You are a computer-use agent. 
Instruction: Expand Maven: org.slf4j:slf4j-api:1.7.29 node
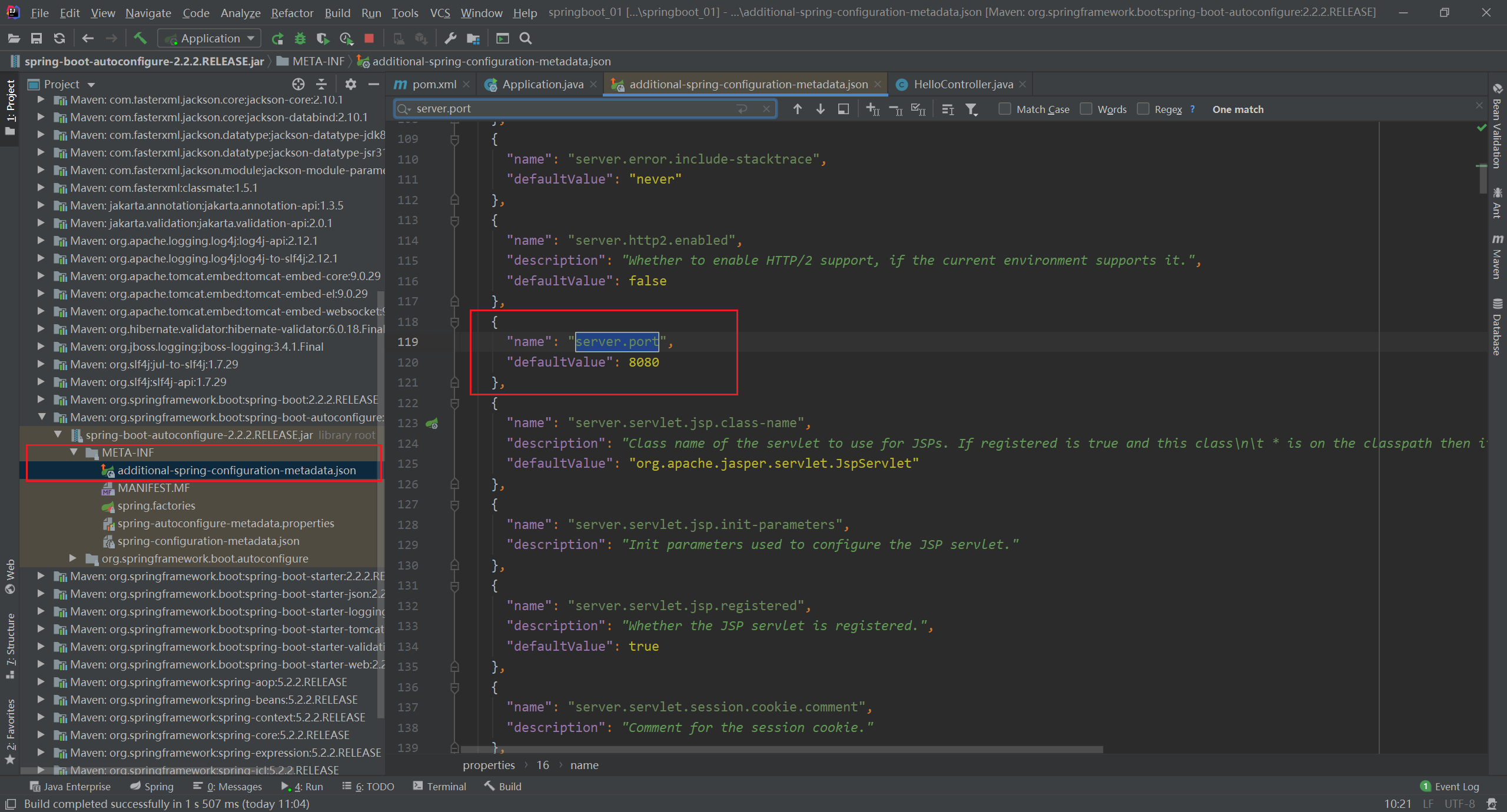(x=41, y=382)
